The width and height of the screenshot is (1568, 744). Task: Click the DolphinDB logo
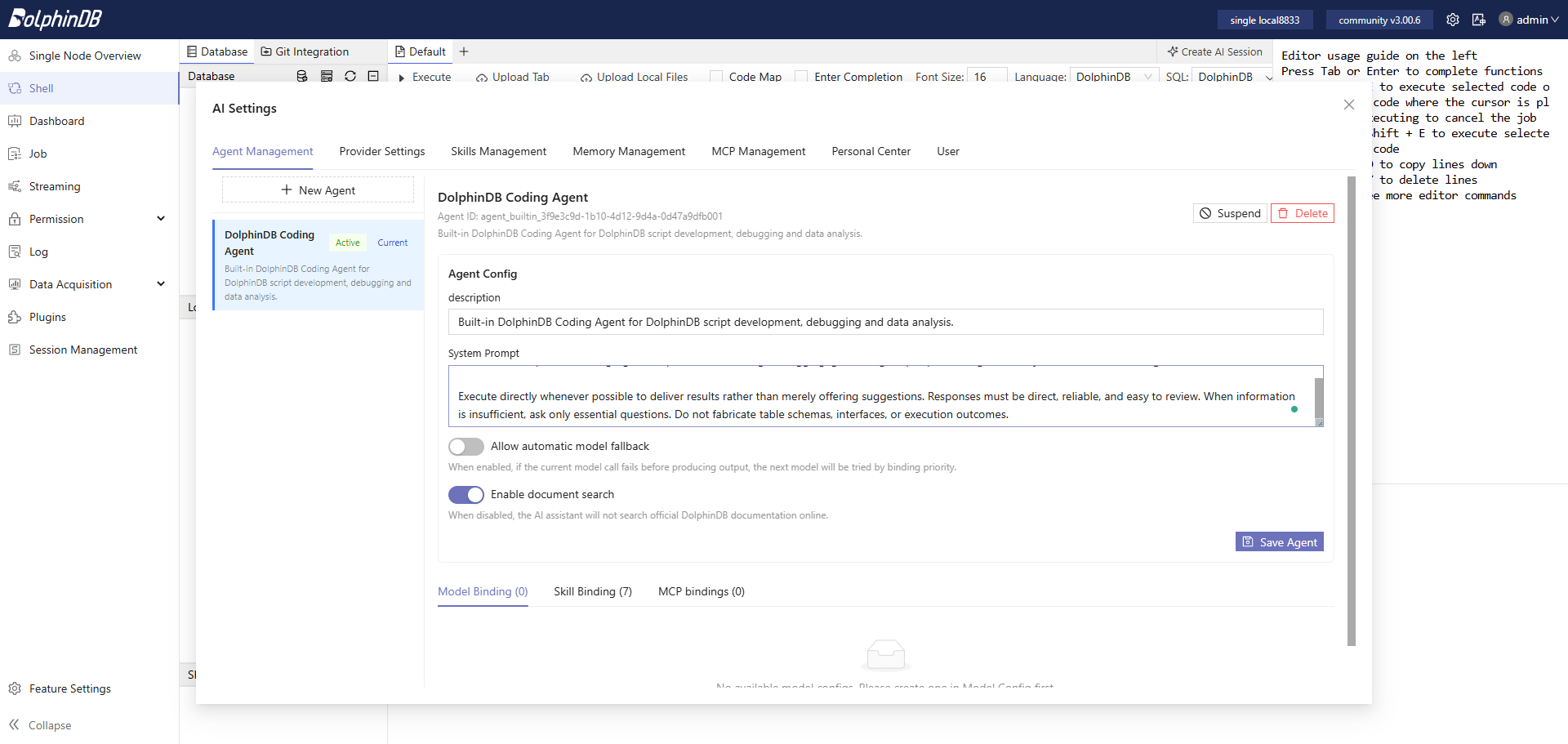pos(55,19)
